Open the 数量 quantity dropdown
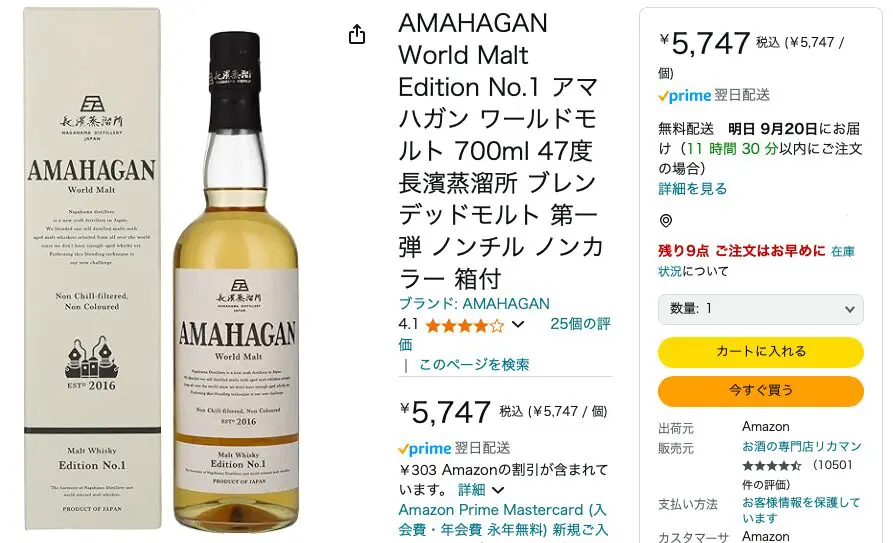The height and width of the screenshot is (543, 893). [x=761, y=309]
